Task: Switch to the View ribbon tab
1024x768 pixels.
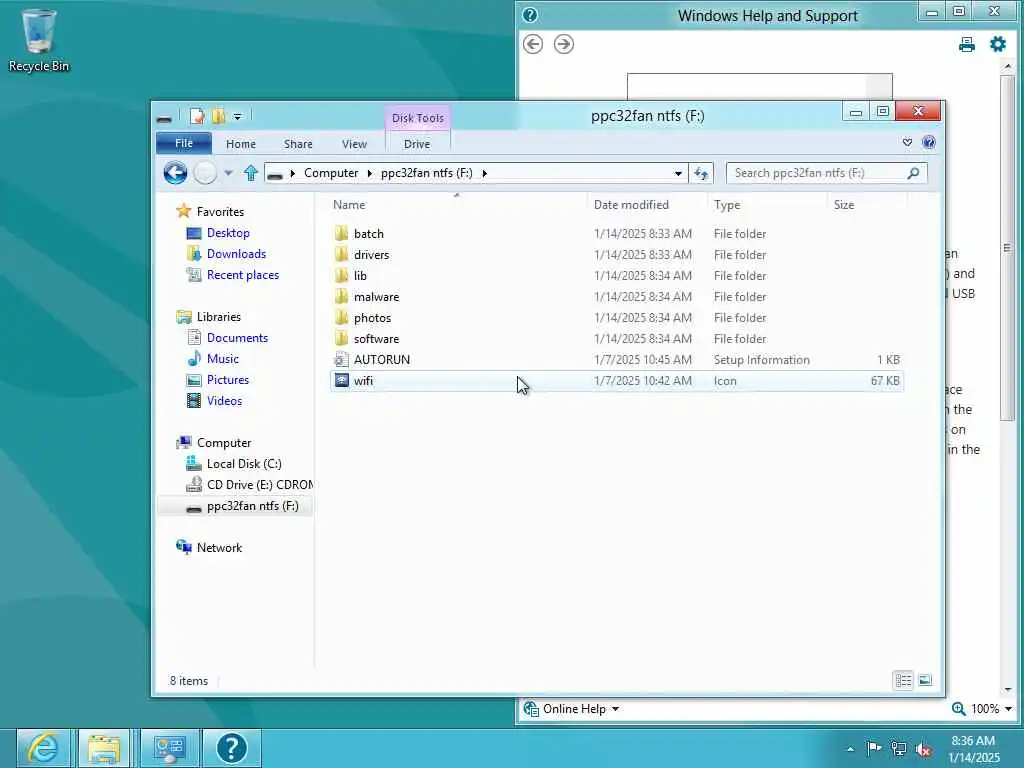Action: [354, 144]
